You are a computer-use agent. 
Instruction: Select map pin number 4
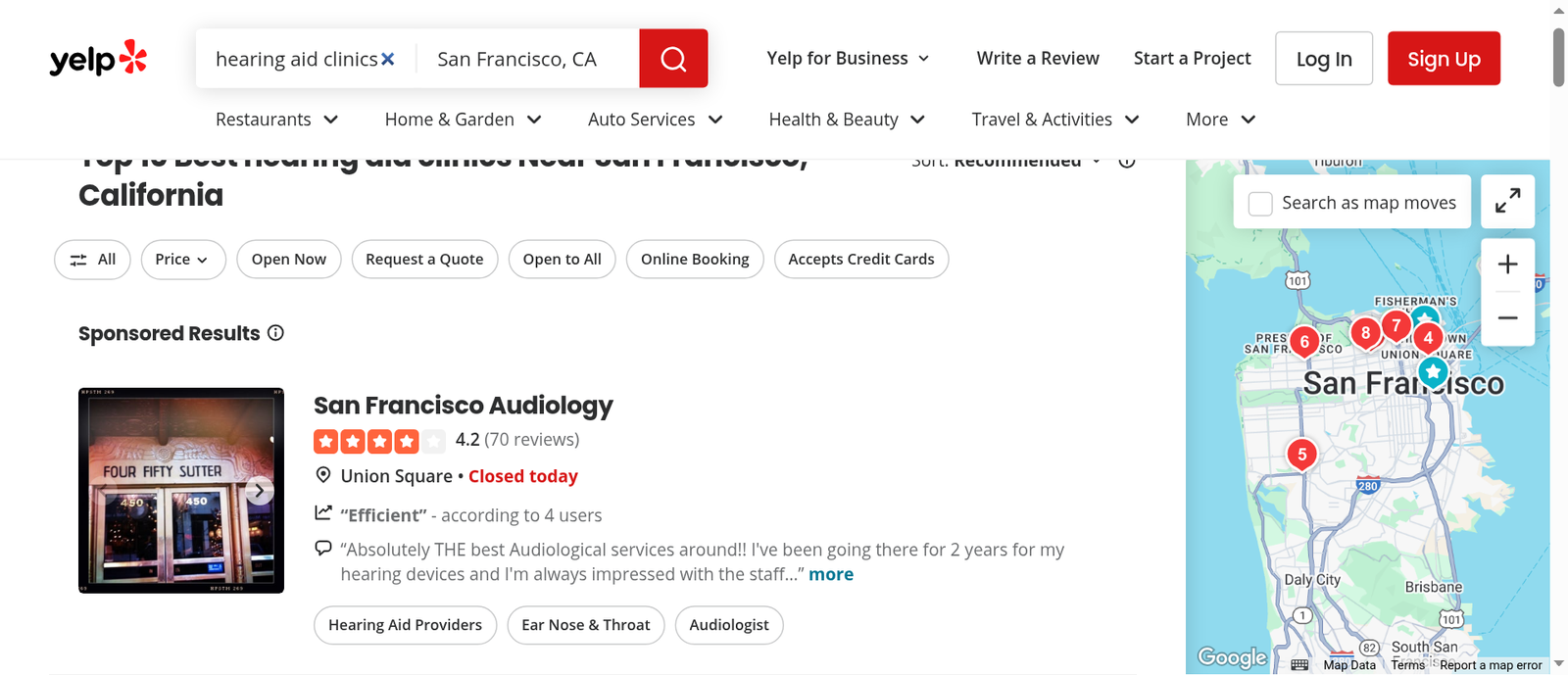[x=1428, y=337]
